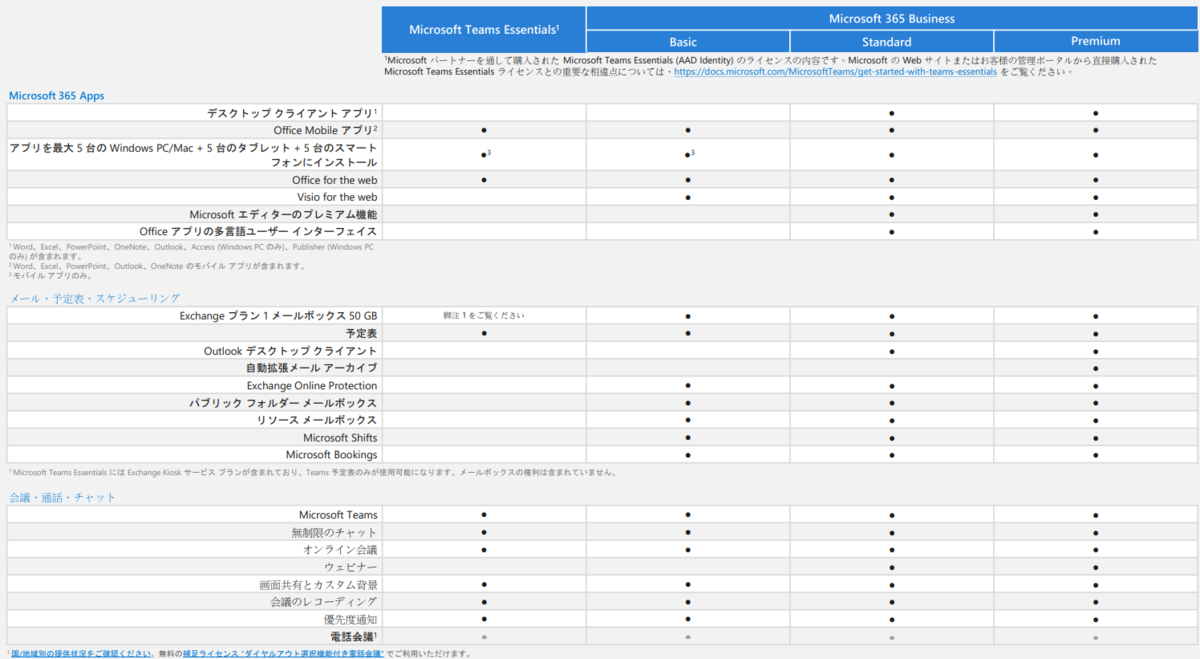Select the Microsoft Teams Essentials column header

coord(483,29)
